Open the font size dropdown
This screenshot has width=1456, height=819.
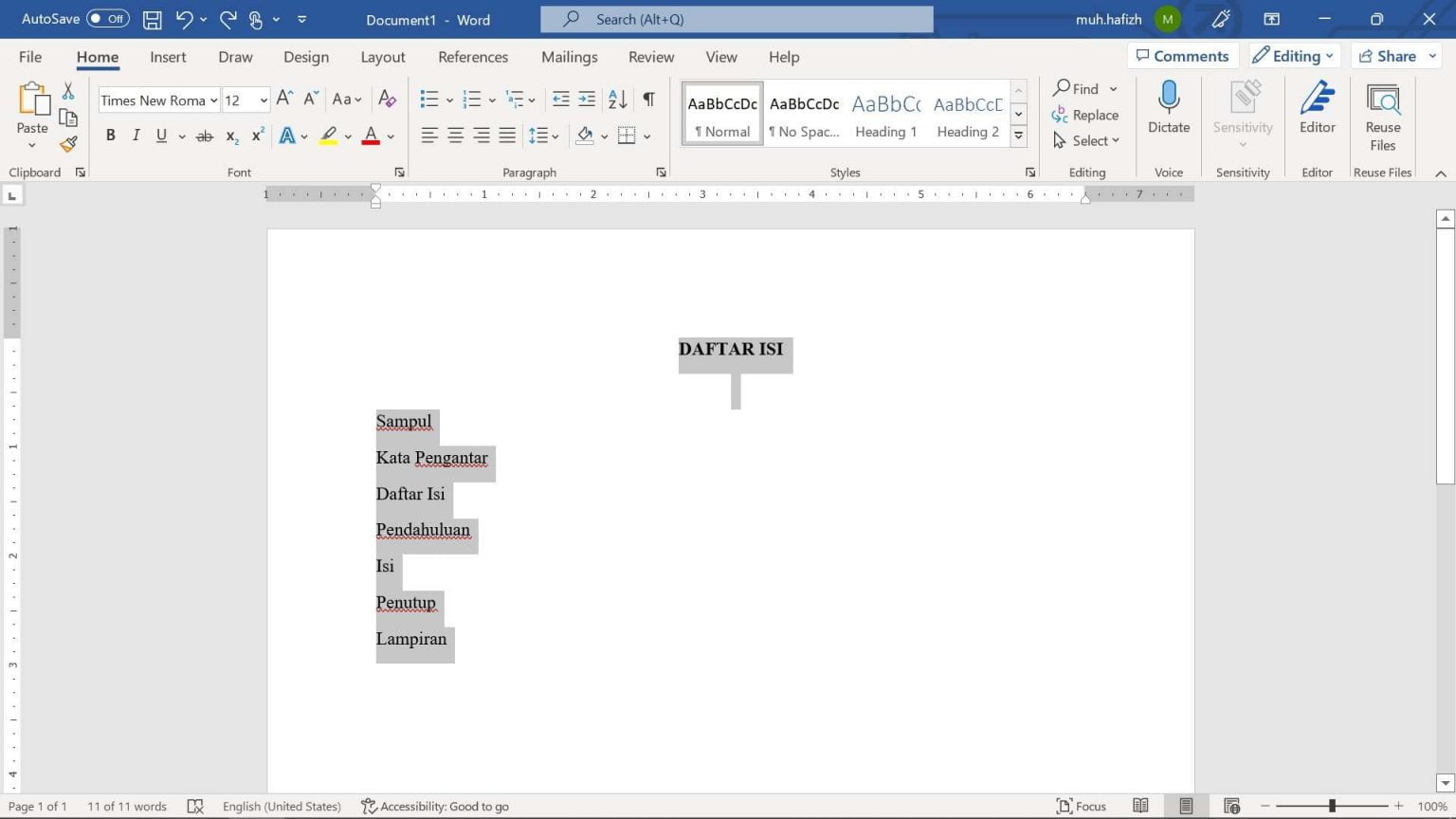263,100
